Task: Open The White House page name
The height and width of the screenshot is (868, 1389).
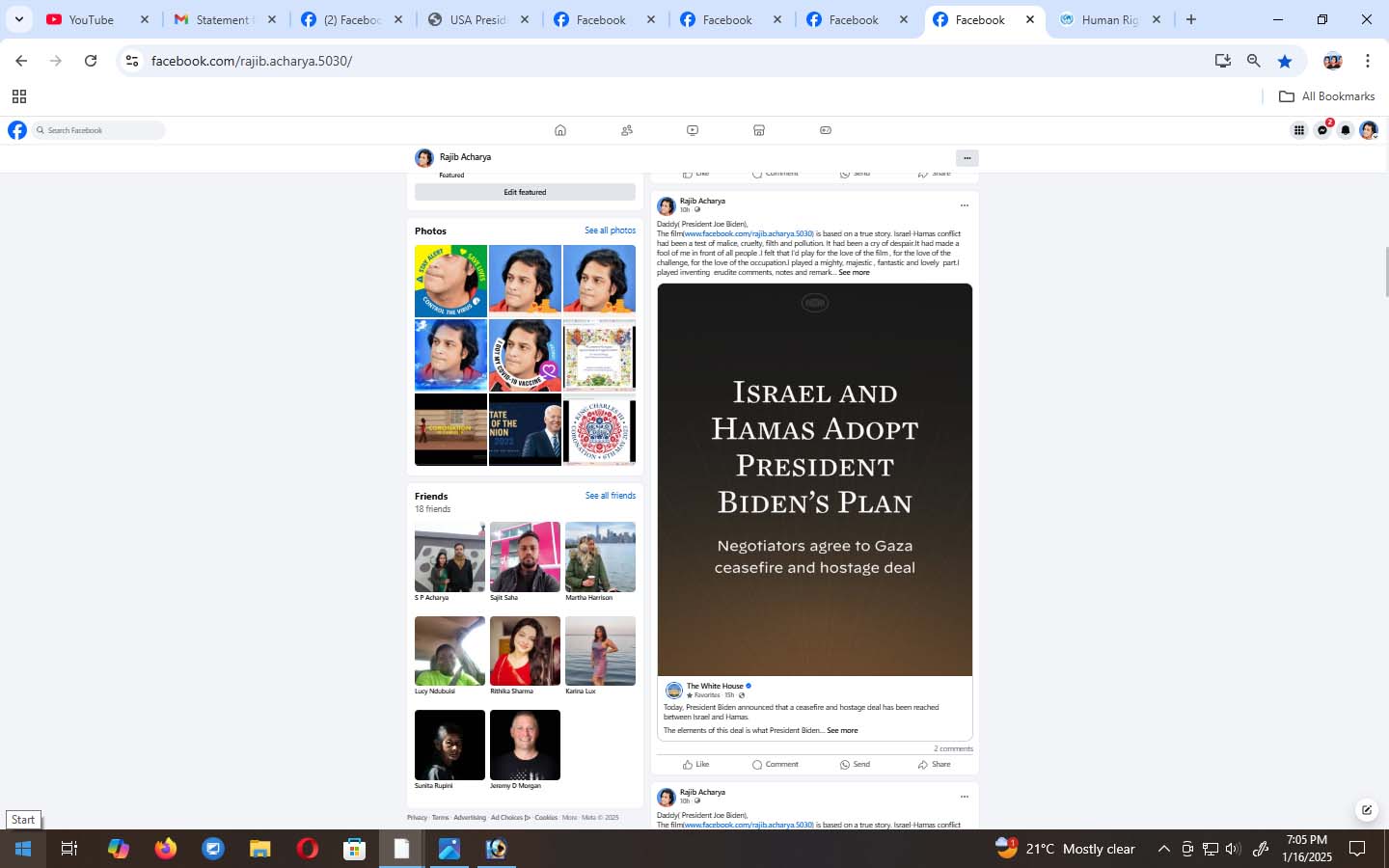Action: coord(715,687)
